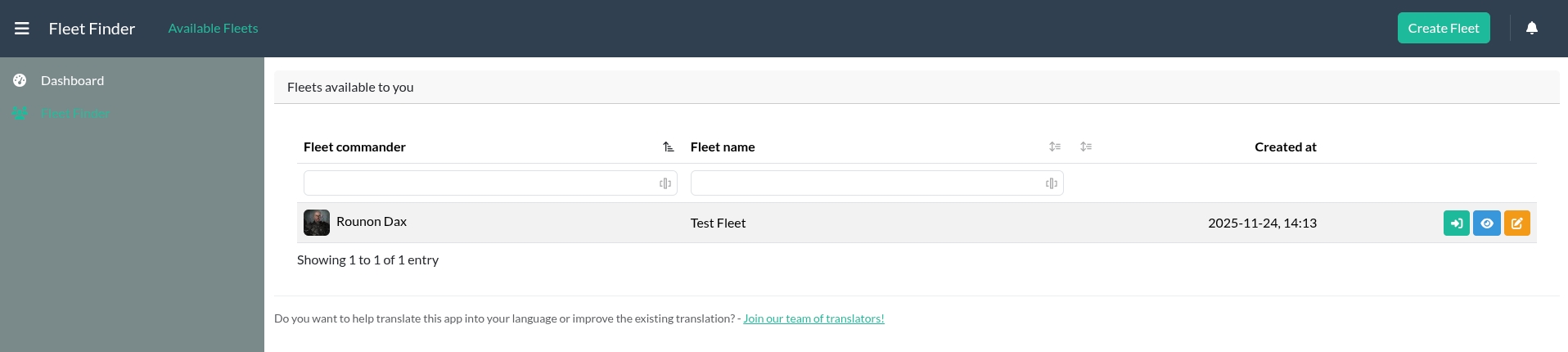Click the Fleet commander ascending sort icon
Viewport: 1568px width, 352px height.
point(669,147)
